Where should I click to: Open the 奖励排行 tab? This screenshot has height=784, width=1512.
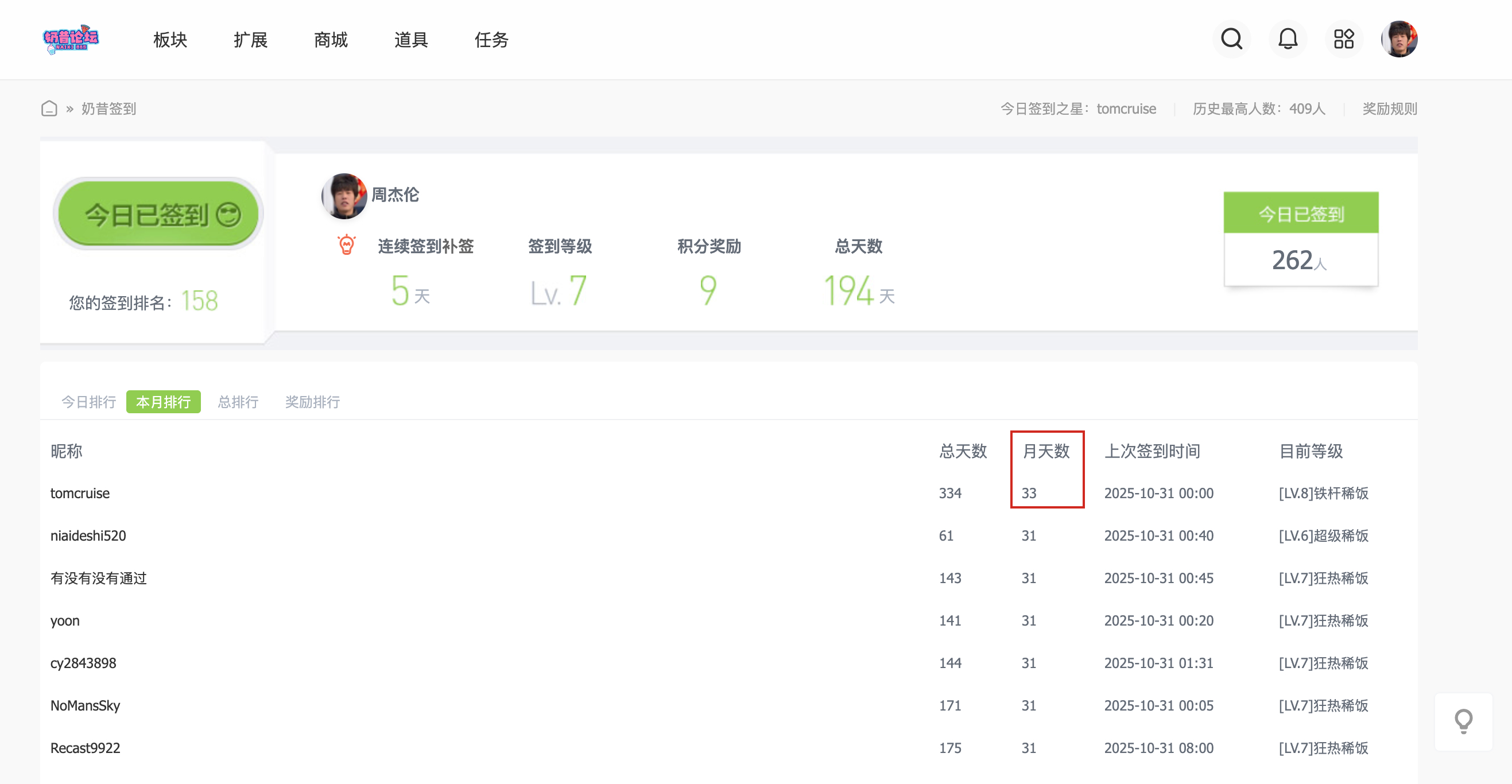[x=312, y=402]
